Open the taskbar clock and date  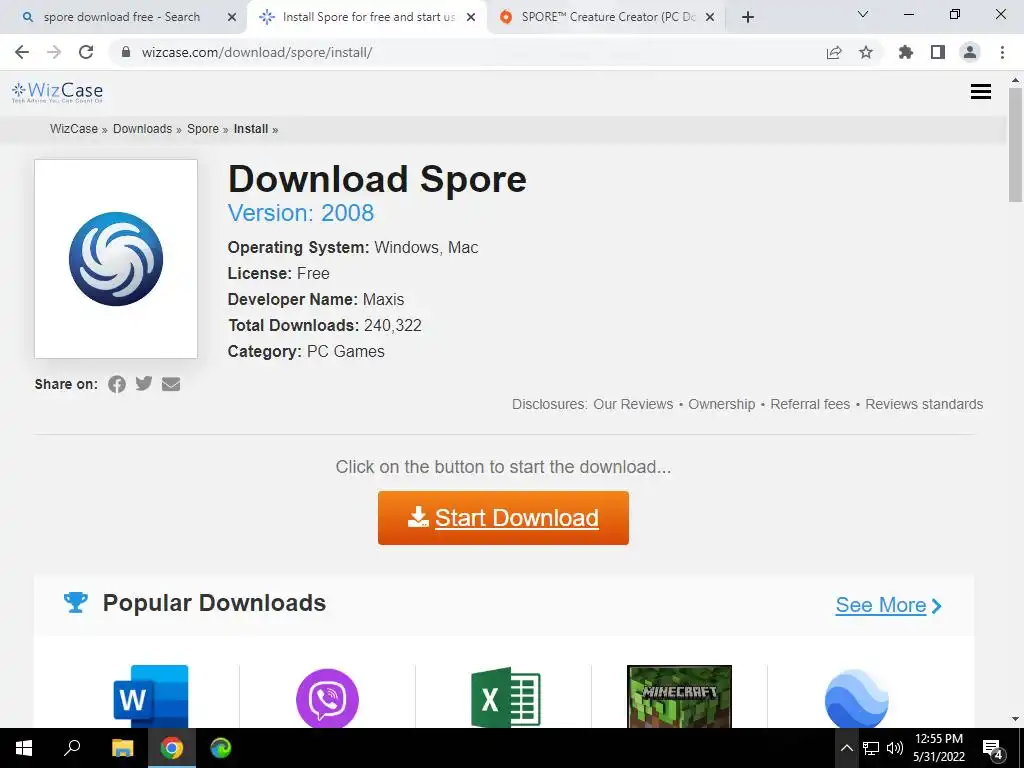[938, 748]
